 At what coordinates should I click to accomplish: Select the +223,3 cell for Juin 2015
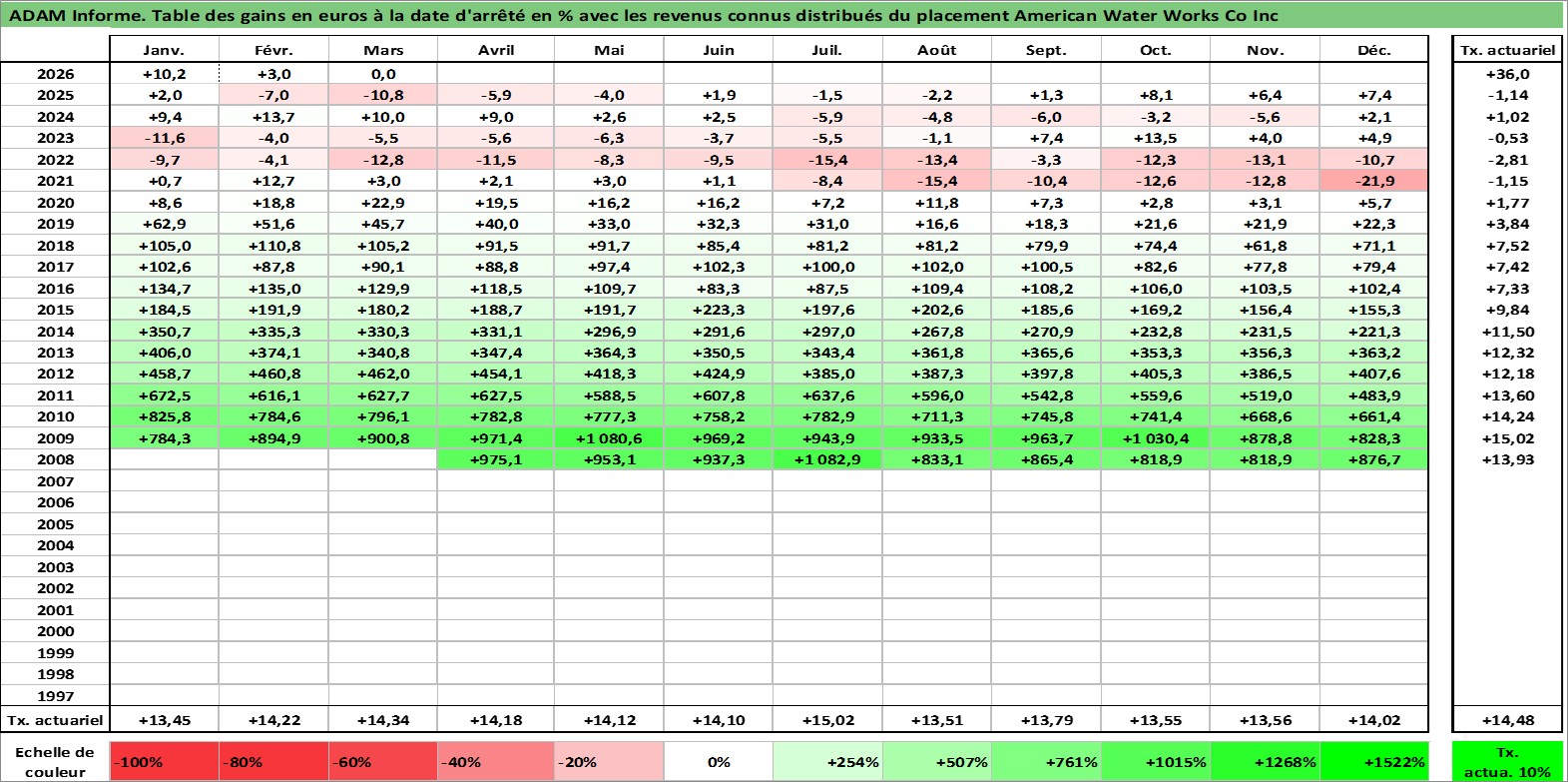point(719,310)
